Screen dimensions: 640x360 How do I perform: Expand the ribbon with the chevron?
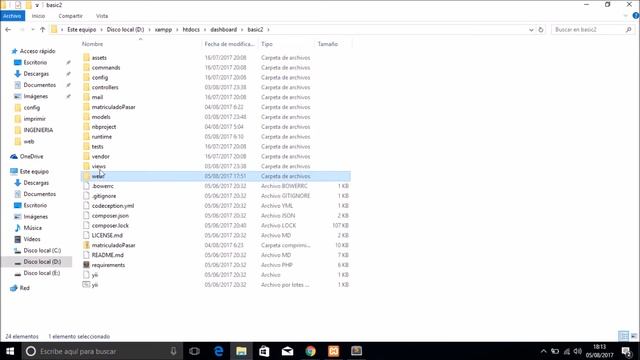coord(626,16)
